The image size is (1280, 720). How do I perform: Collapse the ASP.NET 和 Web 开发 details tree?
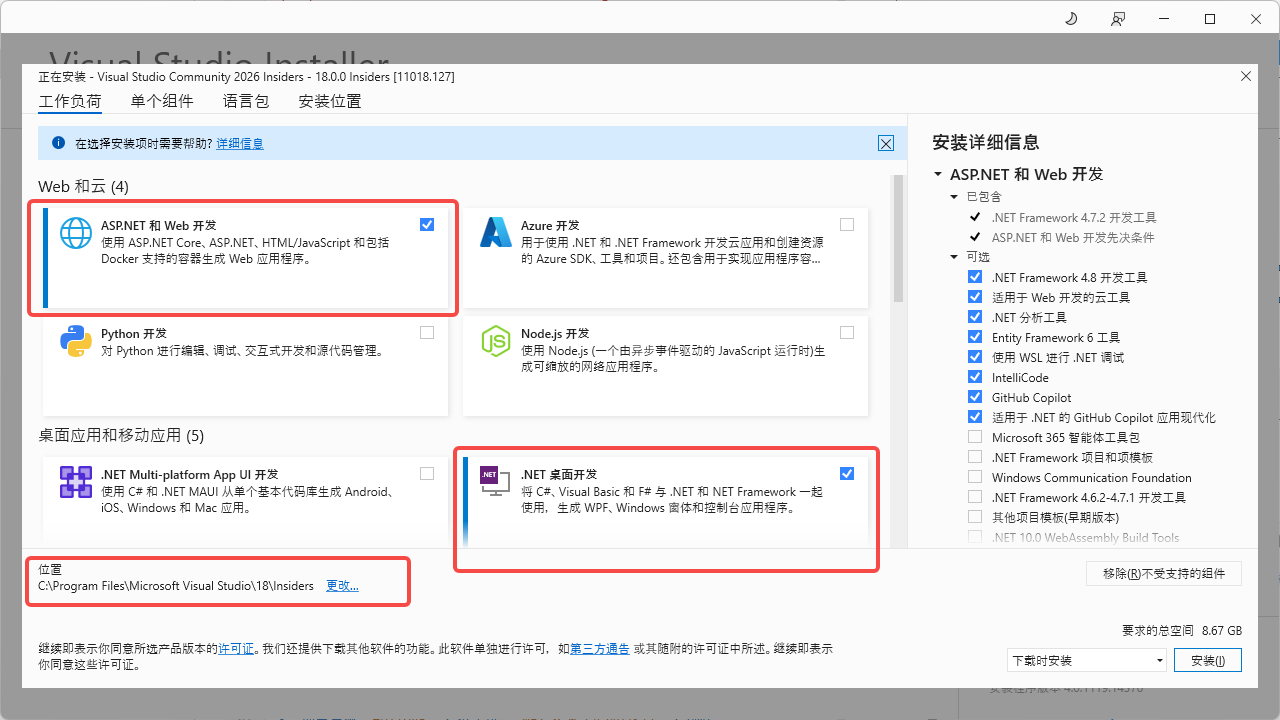click(x=938, y=175)
